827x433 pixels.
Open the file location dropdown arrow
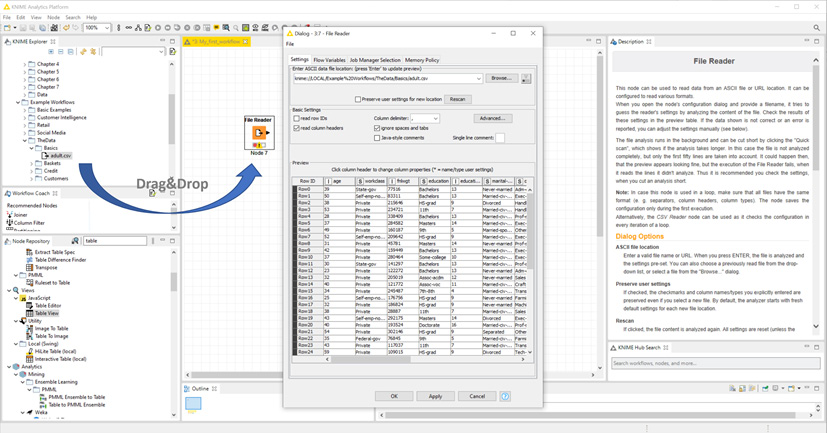point(478,79)
